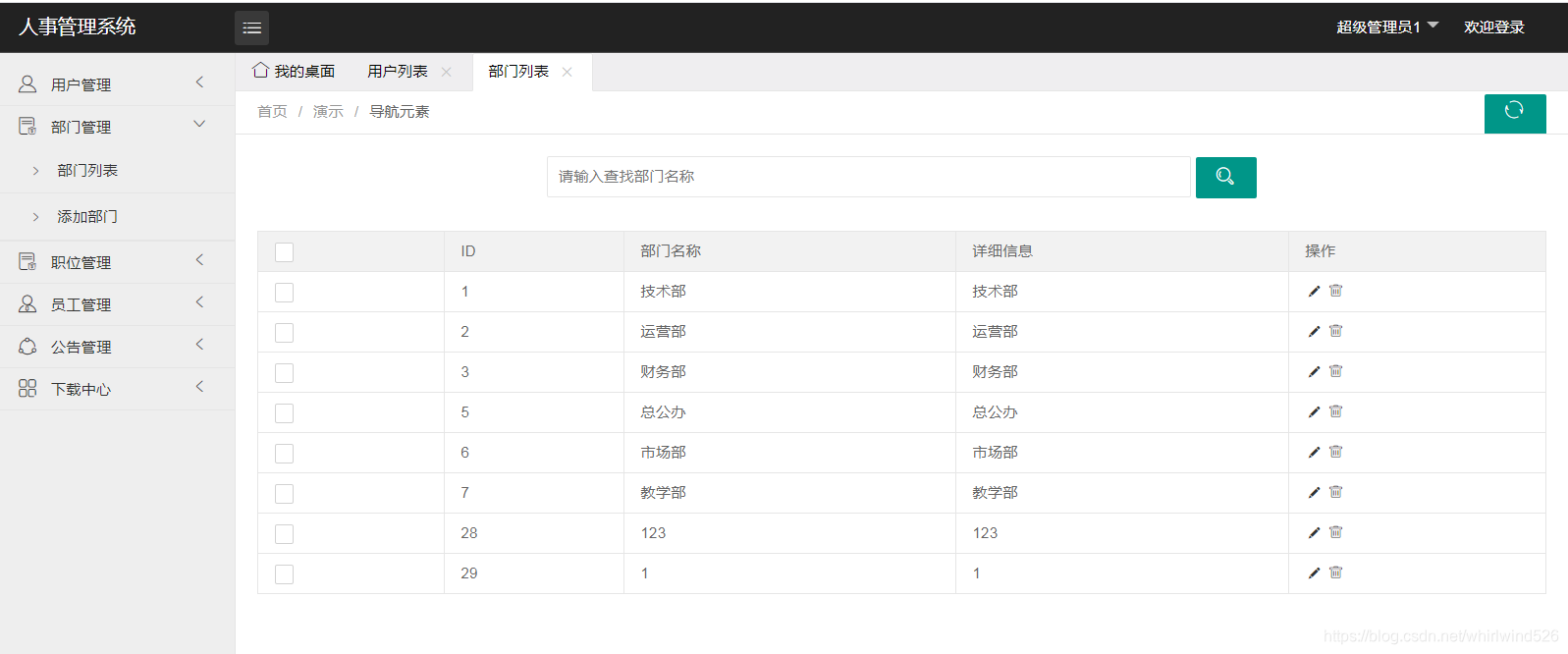Expand 用户管理 menu via its chevron
The image size is (1568, 654).
pos(199,82)
